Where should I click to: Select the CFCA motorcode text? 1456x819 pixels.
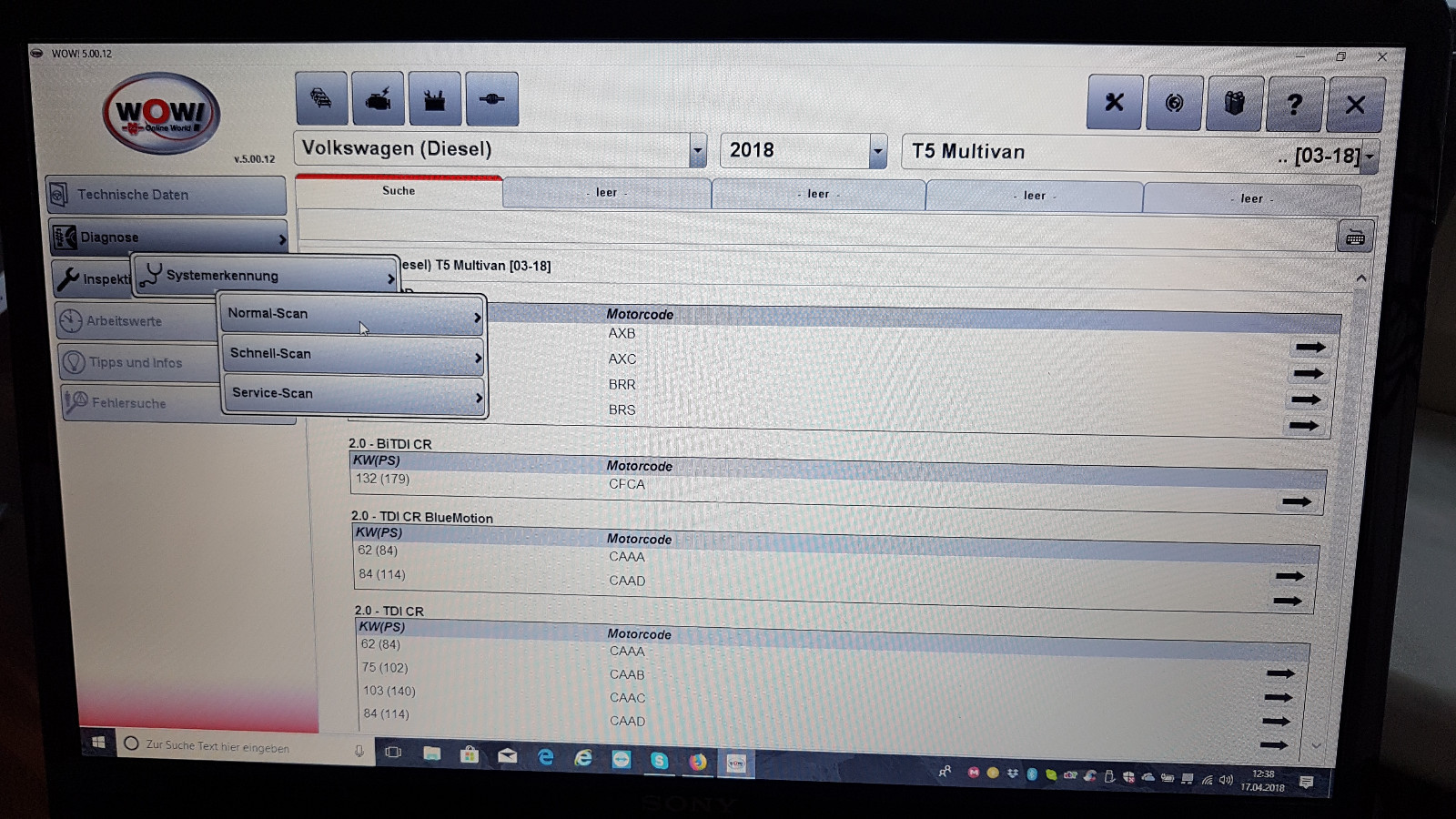tap(627, 484)
